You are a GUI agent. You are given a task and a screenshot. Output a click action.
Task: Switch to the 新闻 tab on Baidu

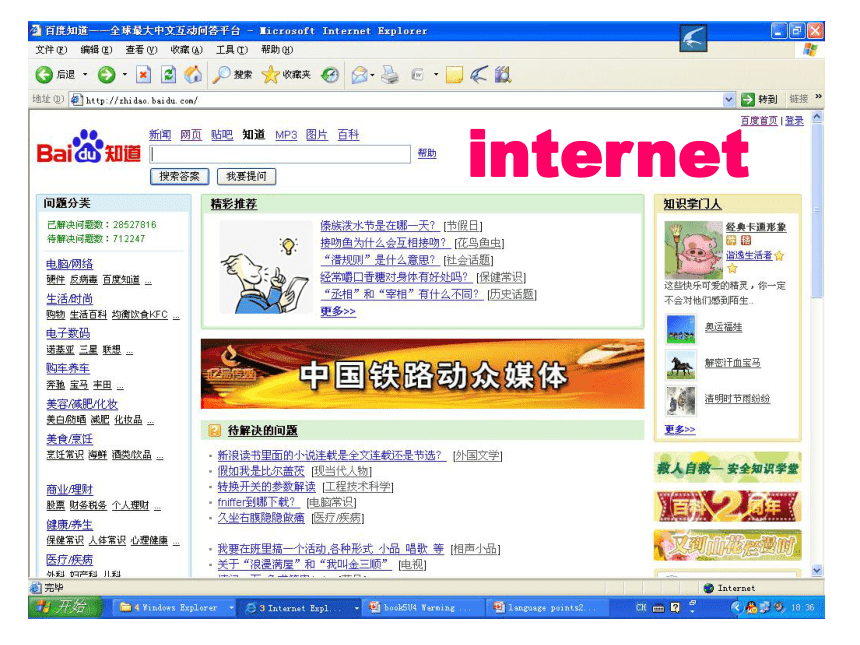pyautogui.click(x=160, y=134)
